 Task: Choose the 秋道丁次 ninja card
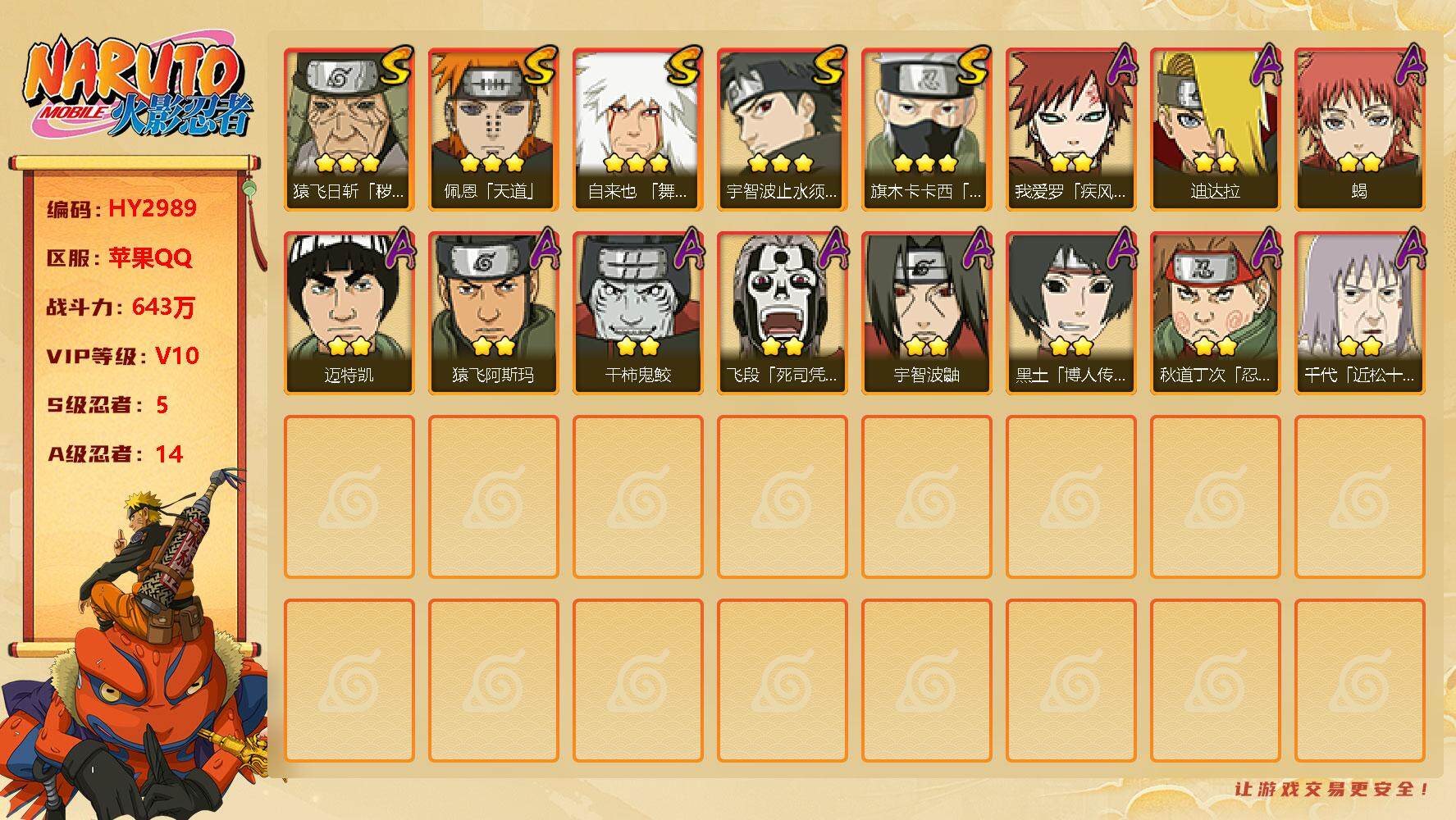1215,312
